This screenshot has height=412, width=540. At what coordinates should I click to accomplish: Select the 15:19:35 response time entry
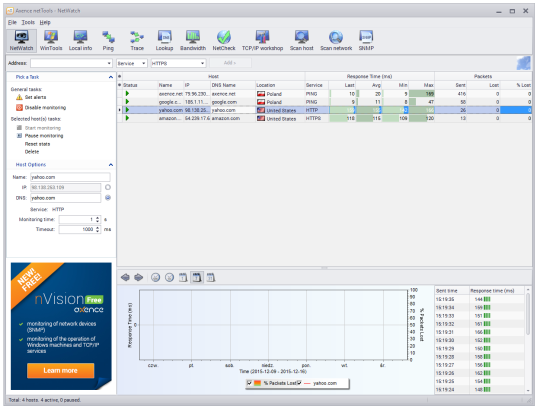coord(479,299)
